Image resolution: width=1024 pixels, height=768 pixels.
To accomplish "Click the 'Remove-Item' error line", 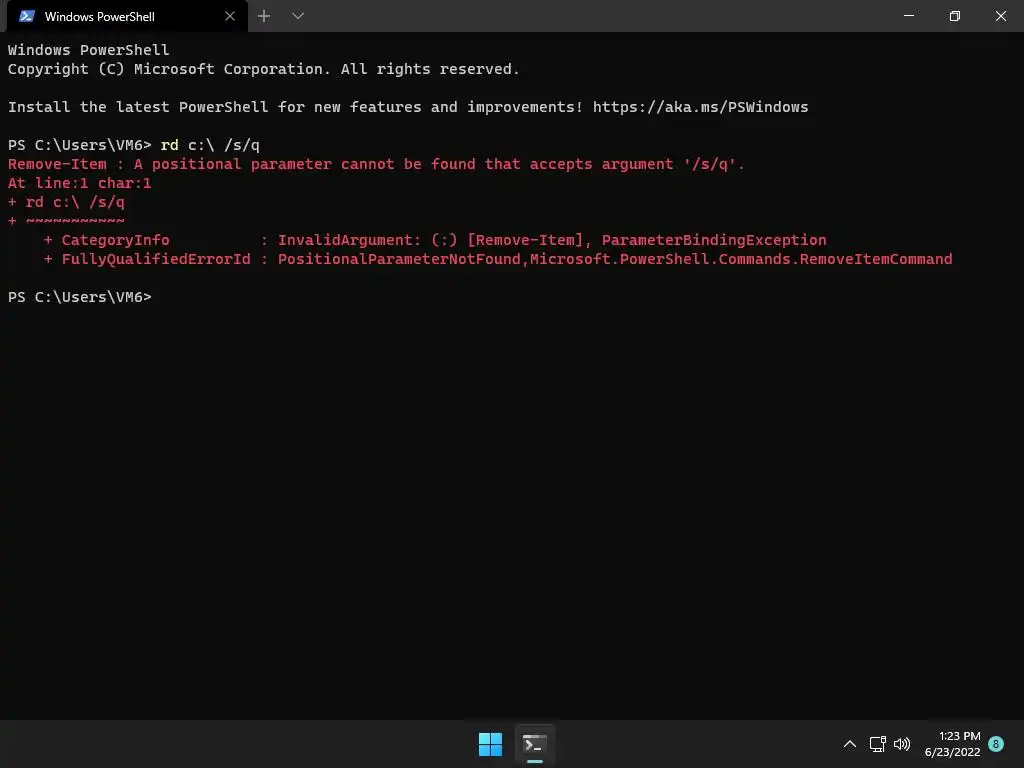I will (376, 164).
